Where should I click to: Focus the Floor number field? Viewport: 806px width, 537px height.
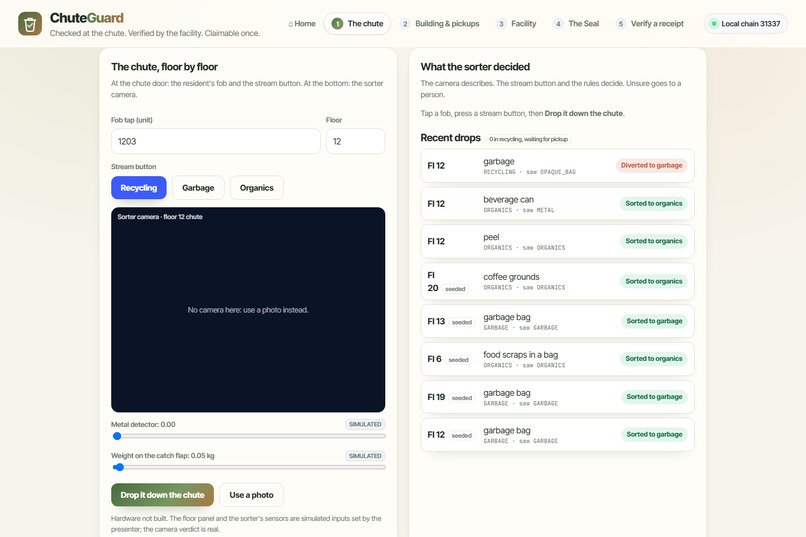point(355,141)
